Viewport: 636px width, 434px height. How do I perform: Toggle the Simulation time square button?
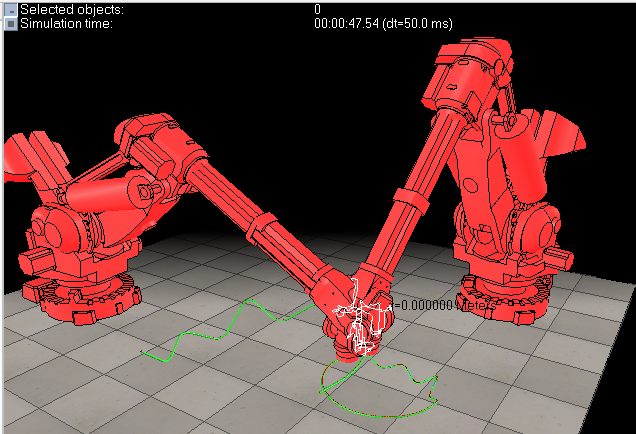(10, 22)
